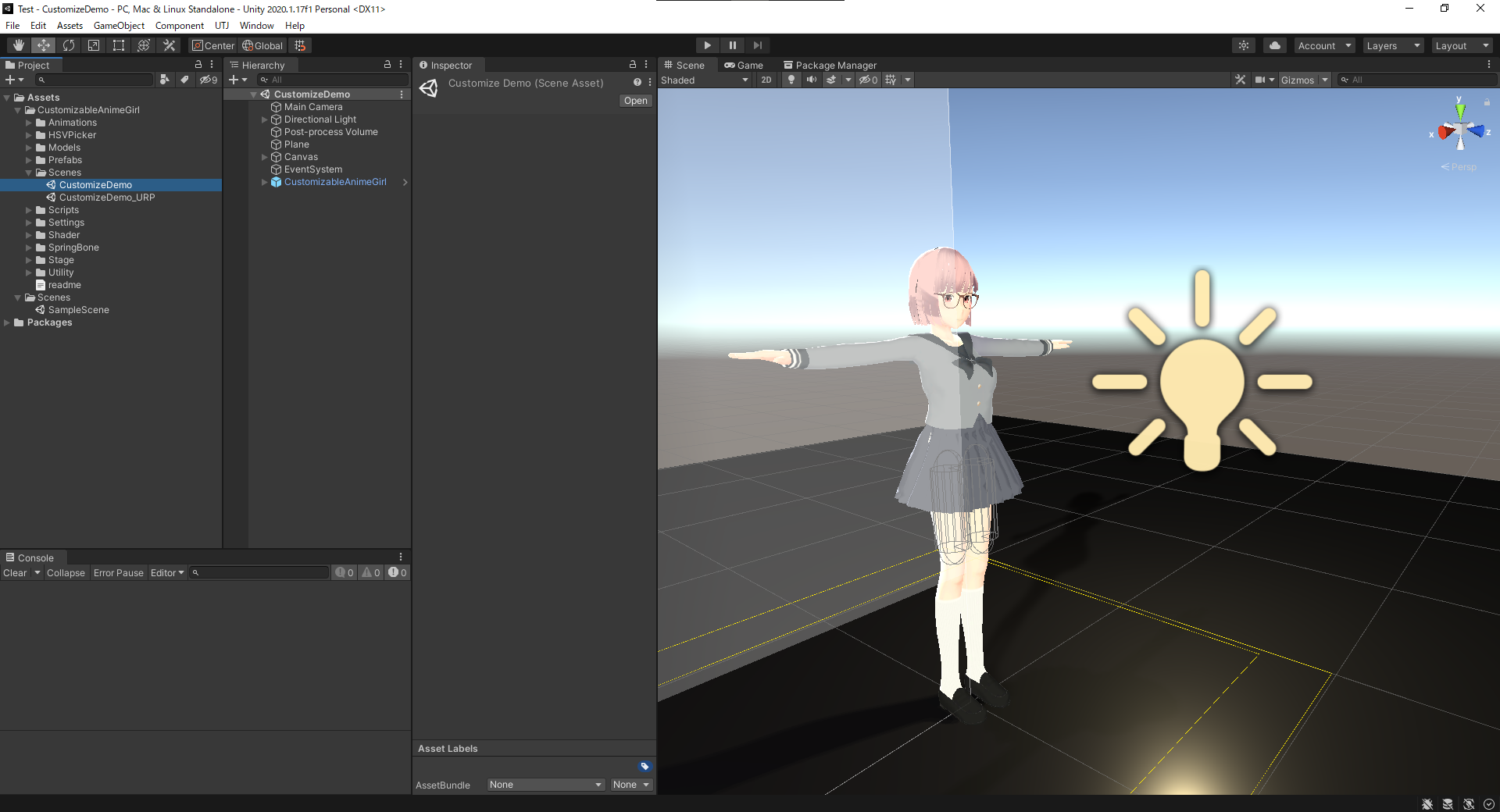Click the Hierarchy search field
The width and height of the screenshot is (1500, 812).
pos(334,80)
